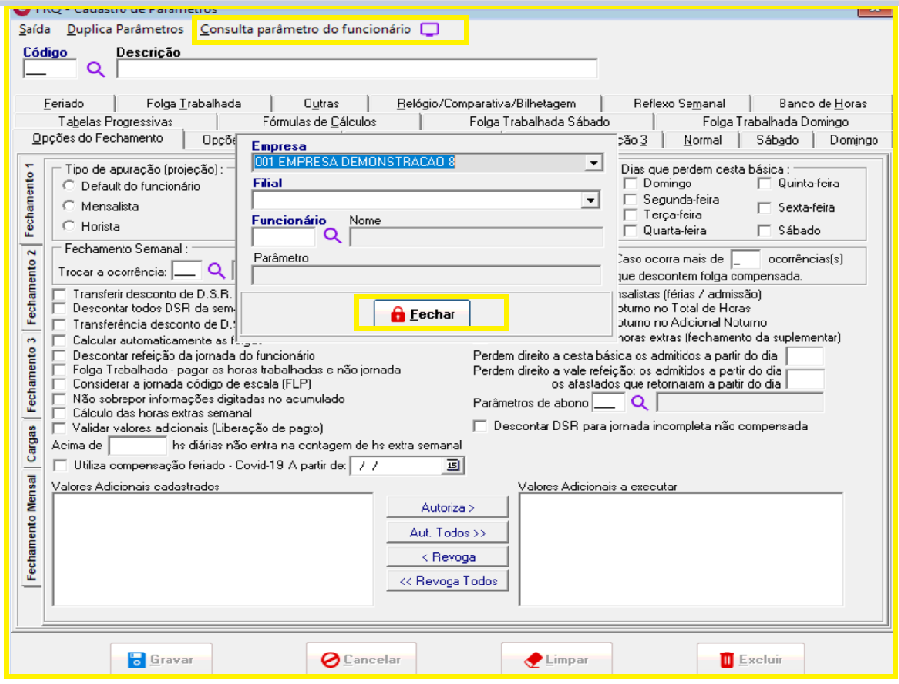Screen dimensions: 899x684
Task: Click the Descrição text field
Action: pyautogui.click(x=357, y=69)
